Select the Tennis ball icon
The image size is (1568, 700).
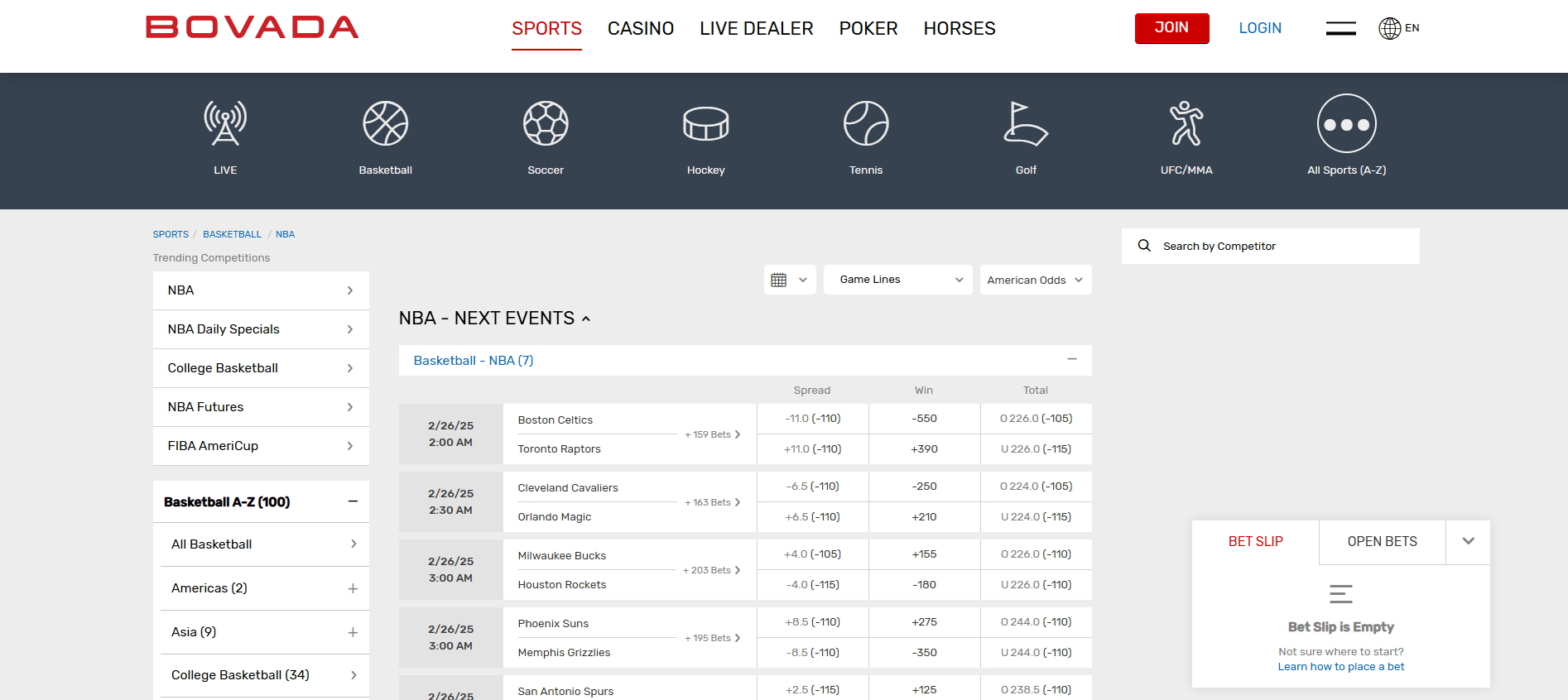(866, 123)
